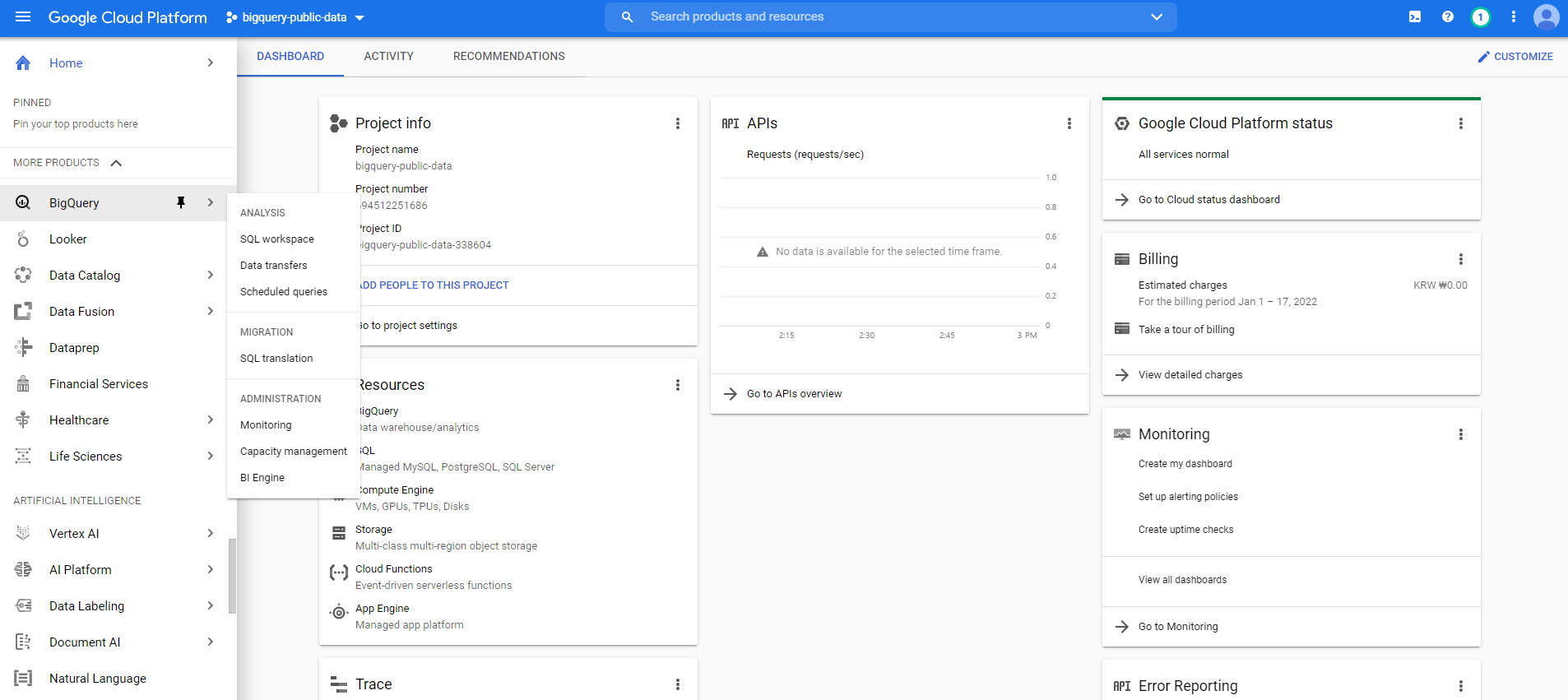Switch to the RECOMMENDATIONS tab
Image resolution: width=1568 pixels, height=700 pixels.
509,57
